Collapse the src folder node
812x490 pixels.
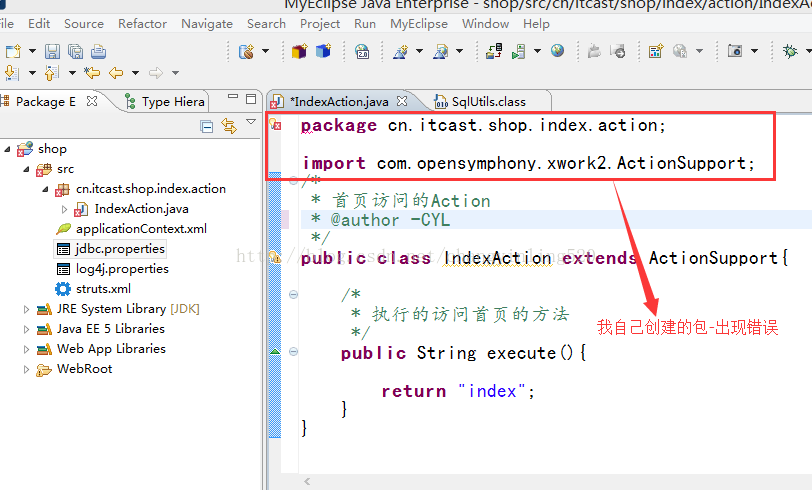click(x=26, y=169)
